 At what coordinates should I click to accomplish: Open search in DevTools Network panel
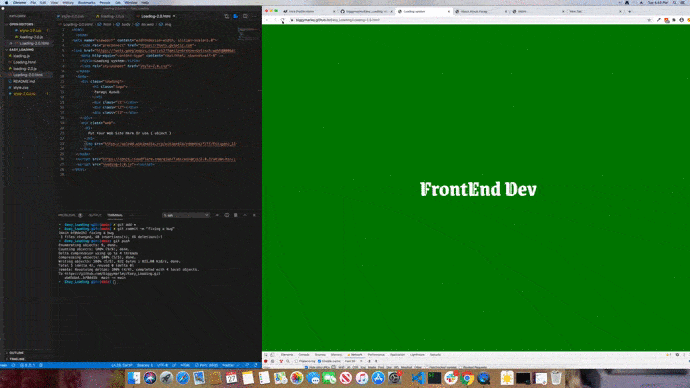(x=288, y=361)
